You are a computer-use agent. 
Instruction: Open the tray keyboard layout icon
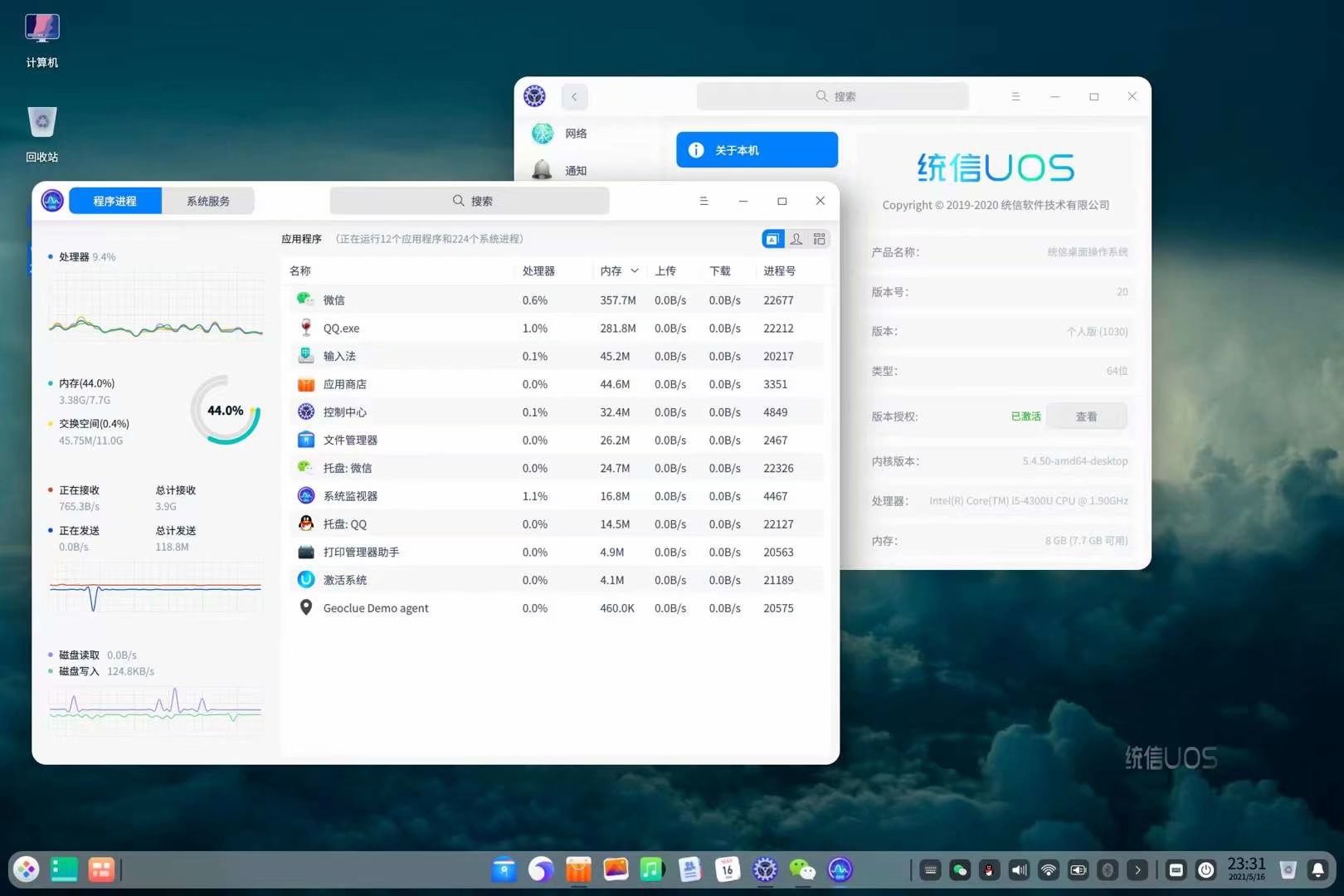tap(930, 869)
